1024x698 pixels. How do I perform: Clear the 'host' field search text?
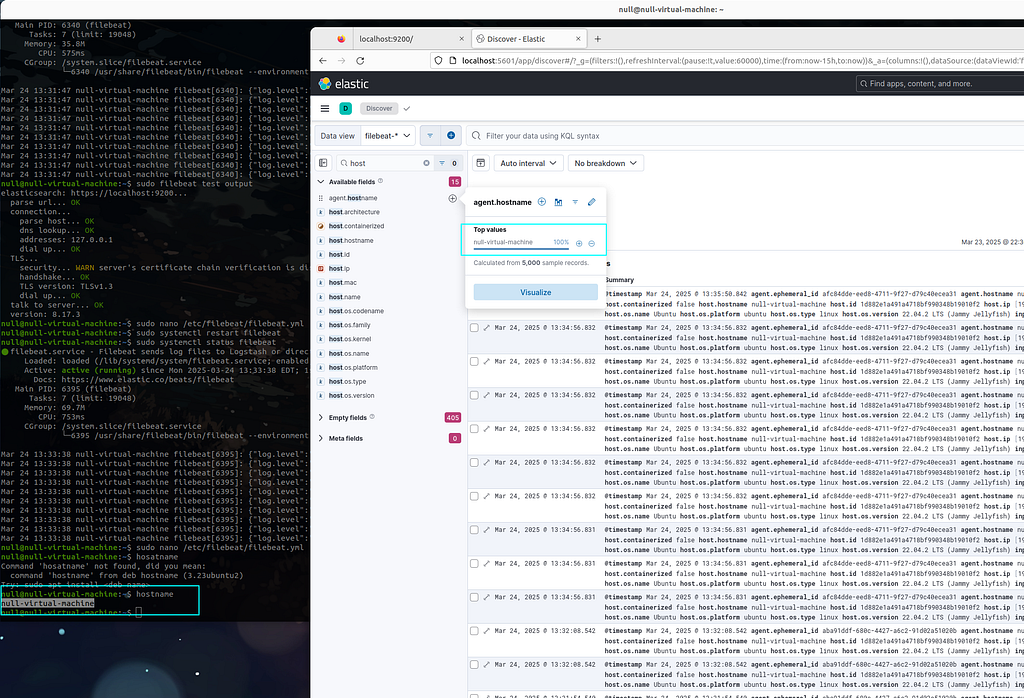(426, 163)
